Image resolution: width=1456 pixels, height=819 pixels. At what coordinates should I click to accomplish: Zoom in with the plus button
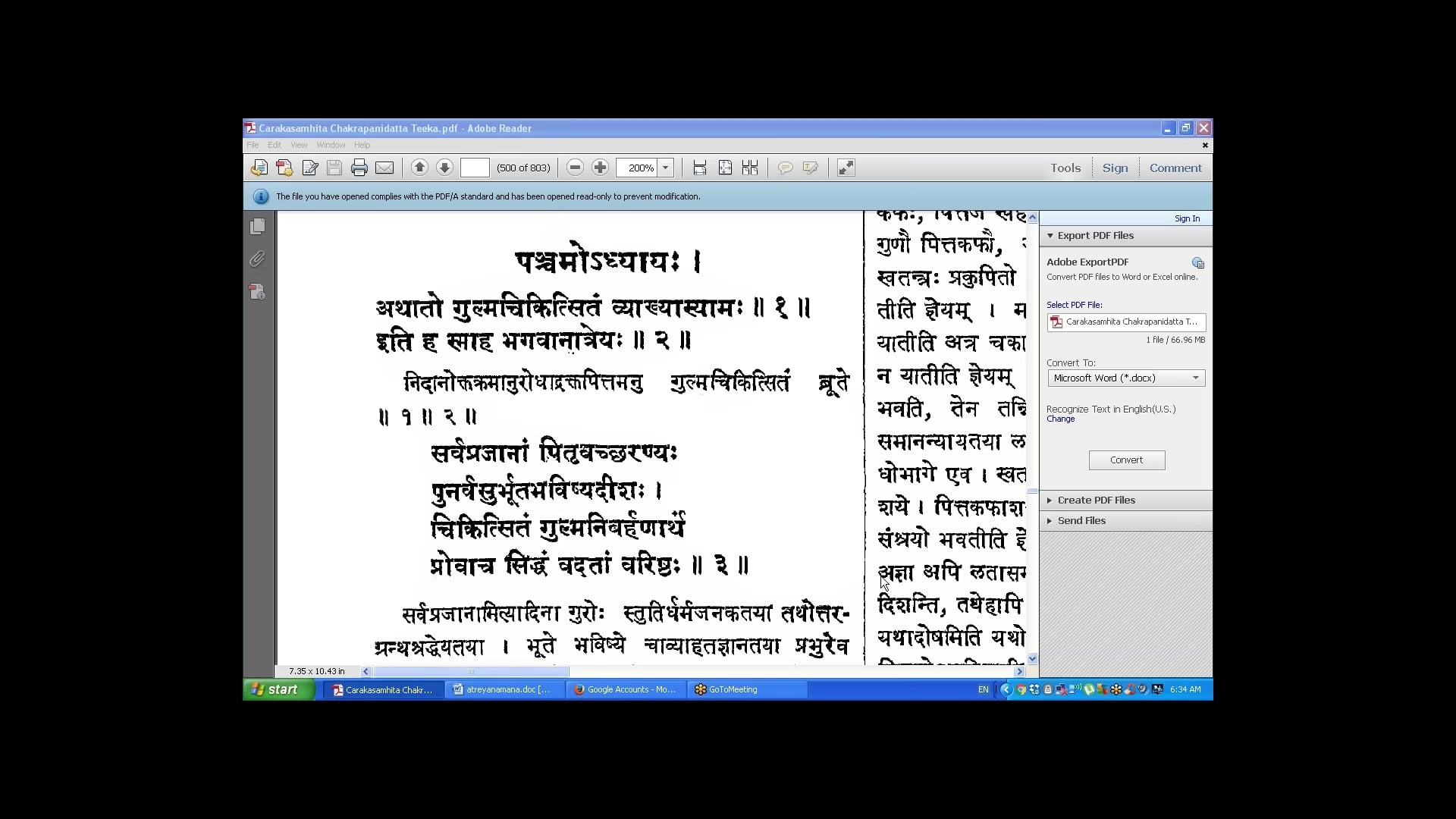coord(600,168)
